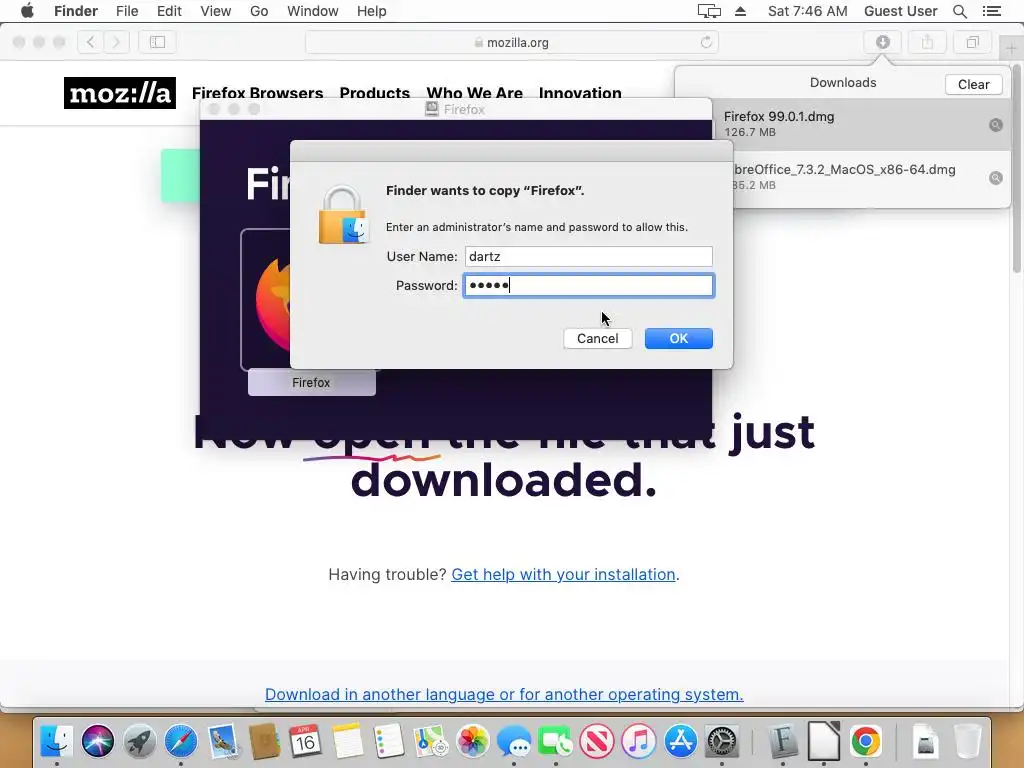This screenshot has width=1024, height=768.
Task: Show Safari tab overview button
Action: pos(972,42)
